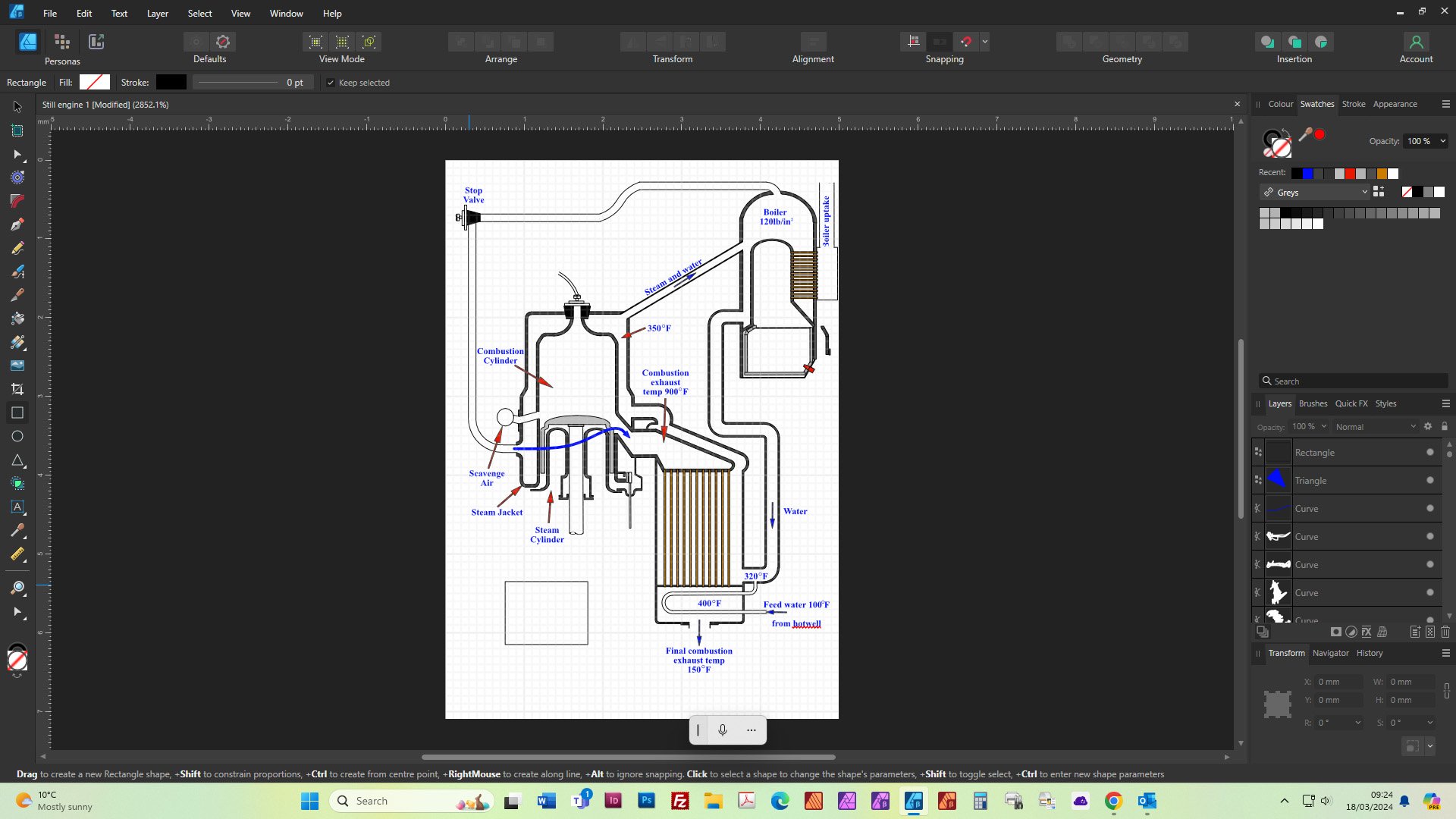Click the swatches Search field
Viewport: 1456px width, 819px height.
coord(1354,381)
